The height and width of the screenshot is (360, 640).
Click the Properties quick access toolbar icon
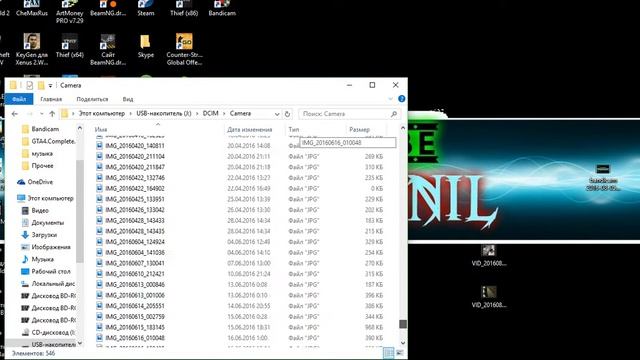click(29, 85)
